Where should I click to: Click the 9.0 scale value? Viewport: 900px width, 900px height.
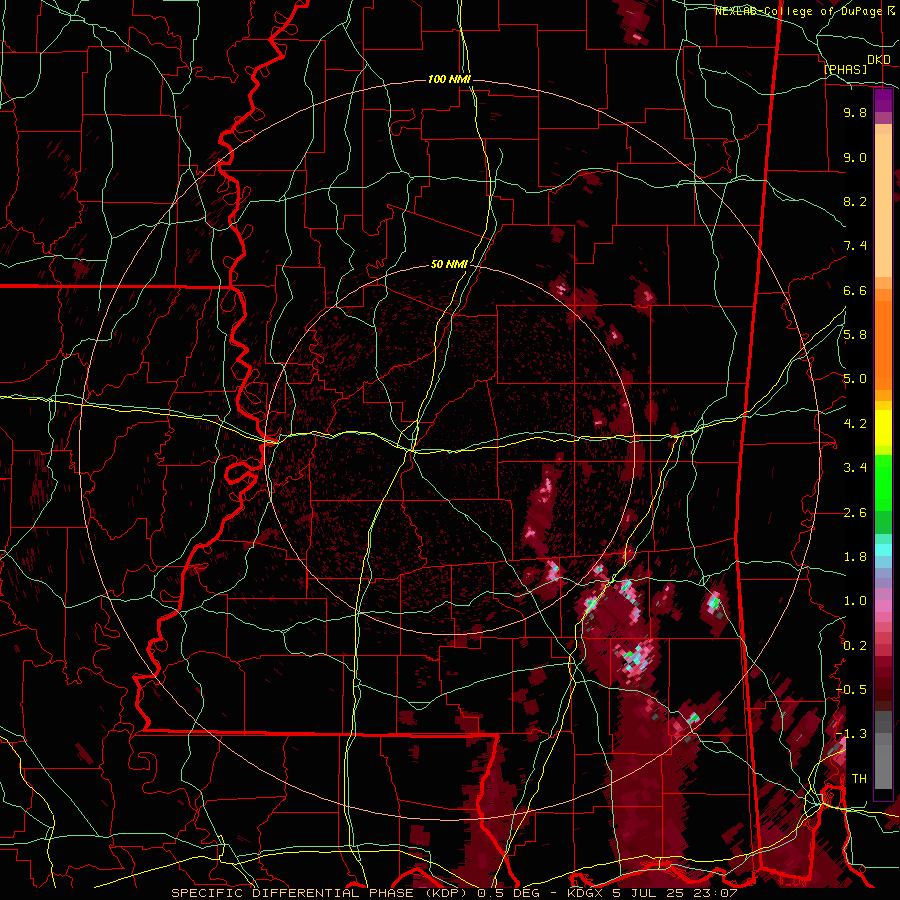[855, 157]
